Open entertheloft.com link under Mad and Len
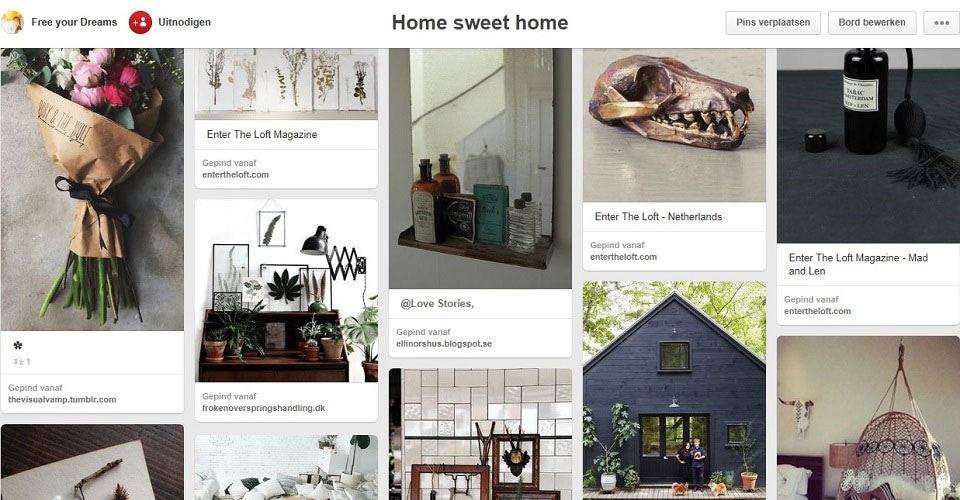Image resolution: width=960 pixels, height=500 pixels. coord(817,311)
